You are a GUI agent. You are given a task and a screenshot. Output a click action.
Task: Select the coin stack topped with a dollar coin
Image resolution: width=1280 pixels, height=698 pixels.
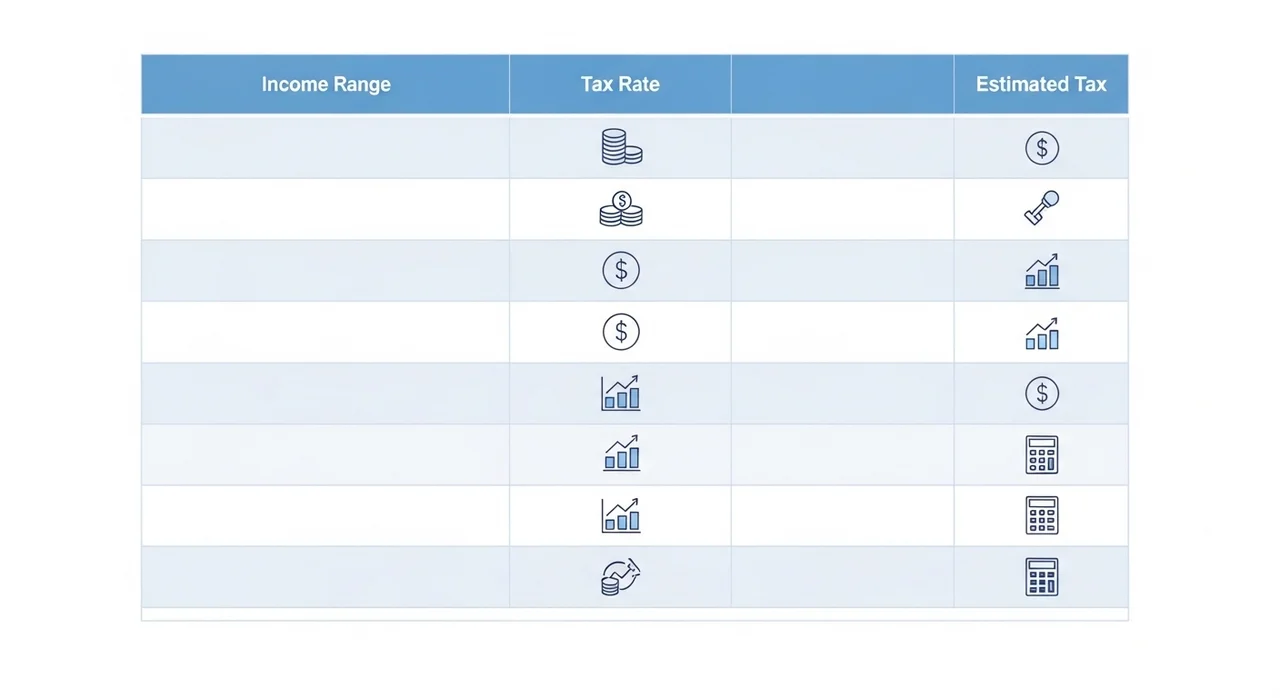(621, 209)
